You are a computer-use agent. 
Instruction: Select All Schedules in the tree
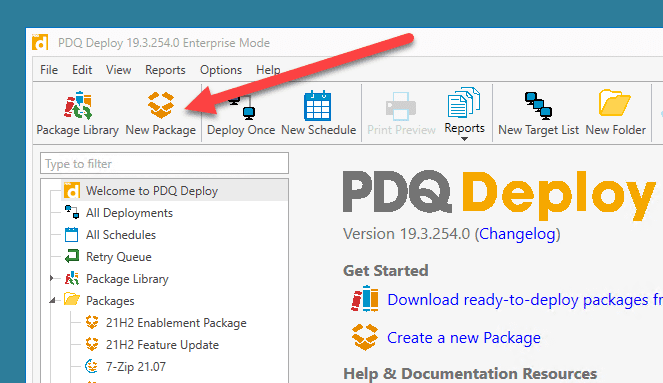coord(121,235)
